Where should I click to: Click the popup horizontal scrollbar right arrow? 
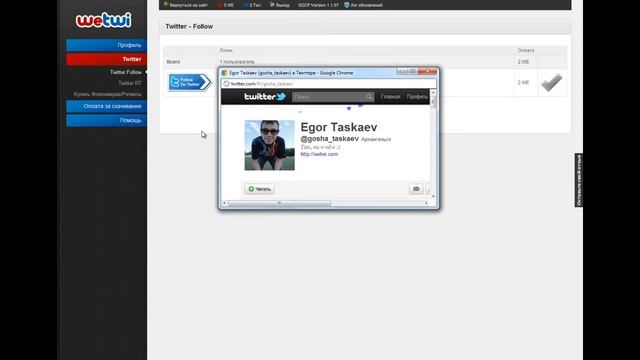(427, 203)
